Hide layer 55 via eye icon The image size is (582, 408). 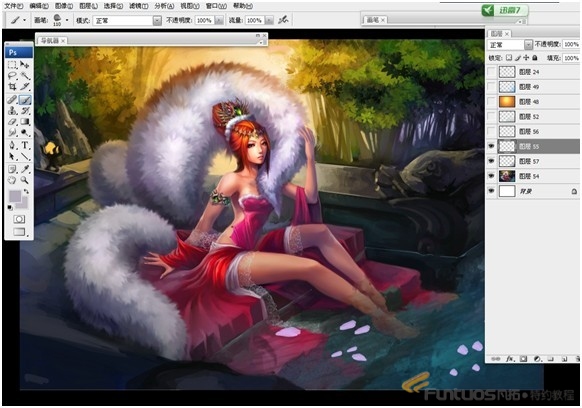(x=491, y=146)
